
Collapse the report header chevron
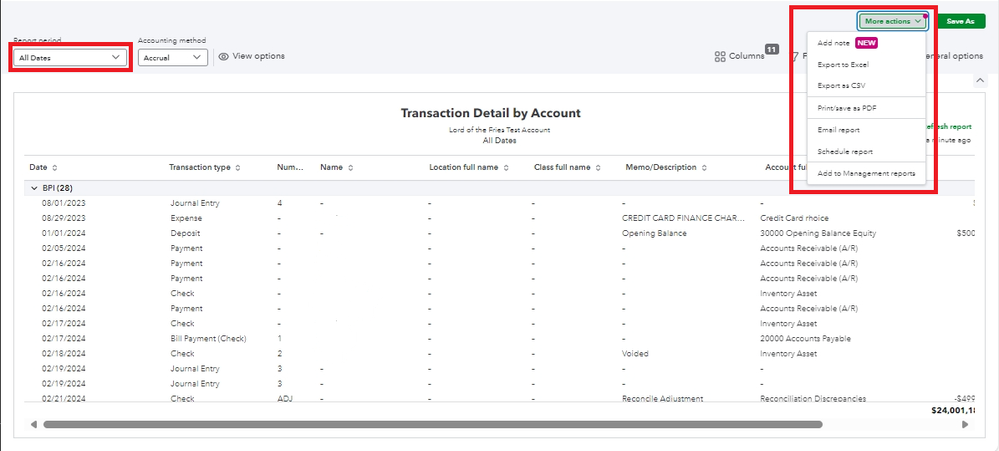coord(979,80)
